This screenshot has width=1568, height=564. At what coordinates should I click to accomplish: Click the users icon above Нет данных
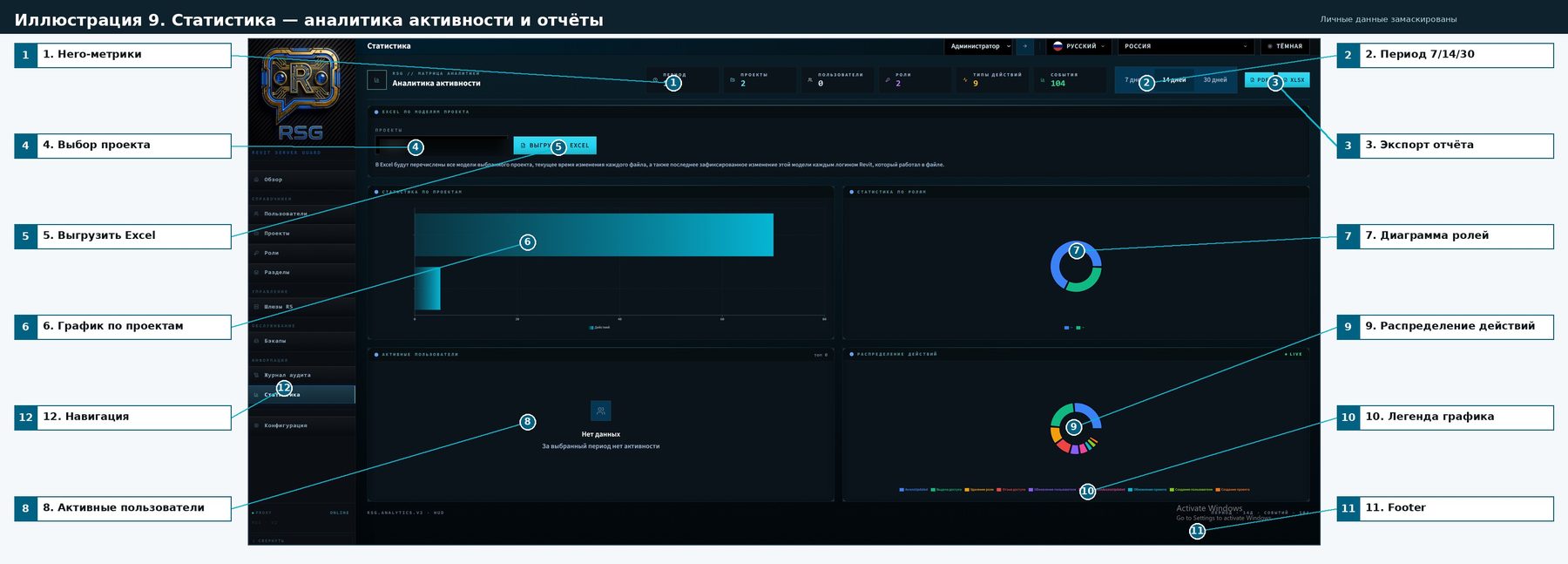[x=601, y=411]
